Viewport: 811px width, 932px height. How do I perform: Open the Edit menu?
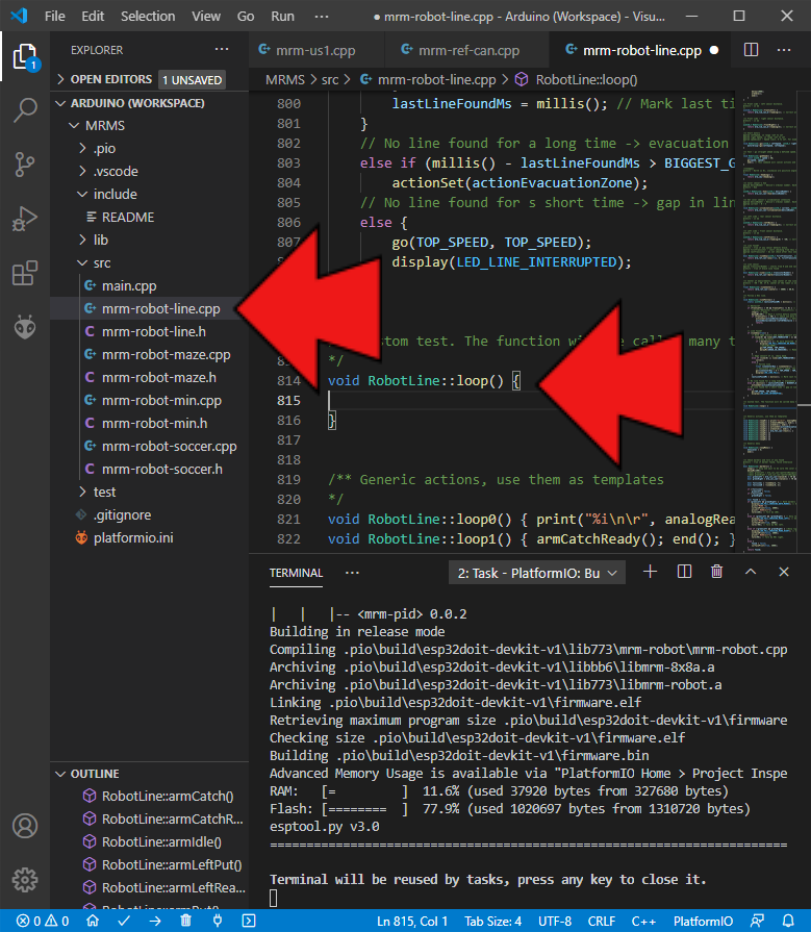click(93, 16)
